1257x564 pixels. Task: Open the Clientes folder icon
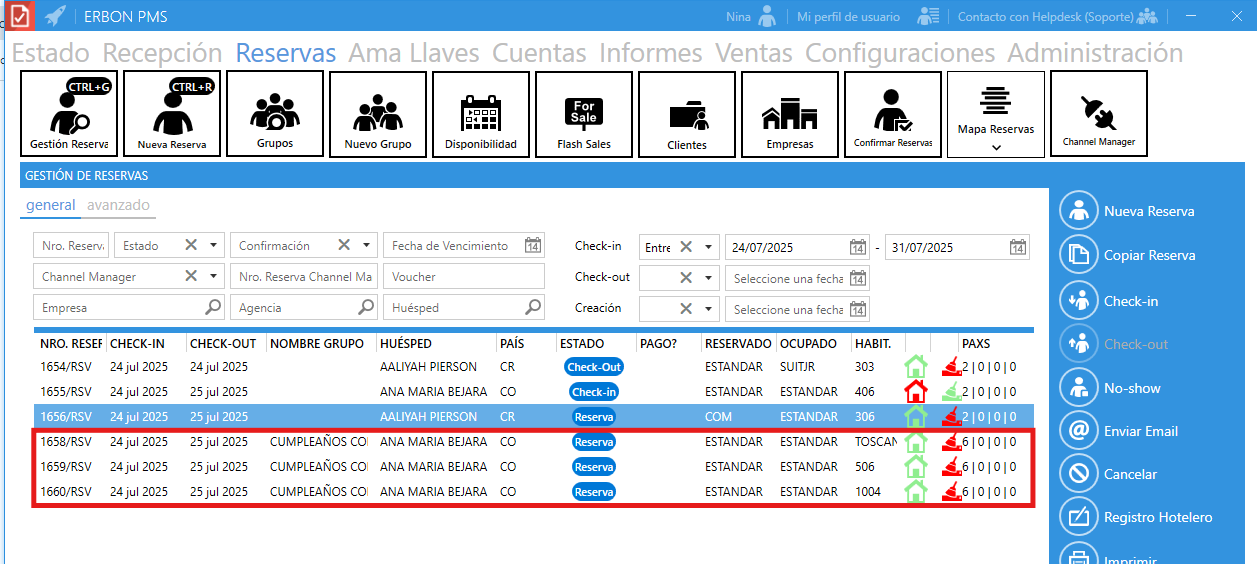pyautogui.click(x=687, y=114)
